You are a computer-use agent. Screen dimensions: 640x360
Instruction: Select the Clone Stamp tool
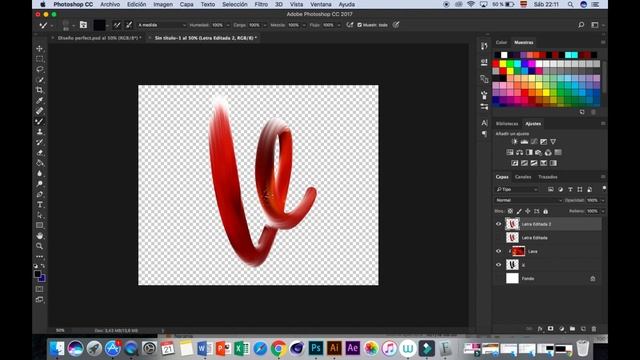40,131
